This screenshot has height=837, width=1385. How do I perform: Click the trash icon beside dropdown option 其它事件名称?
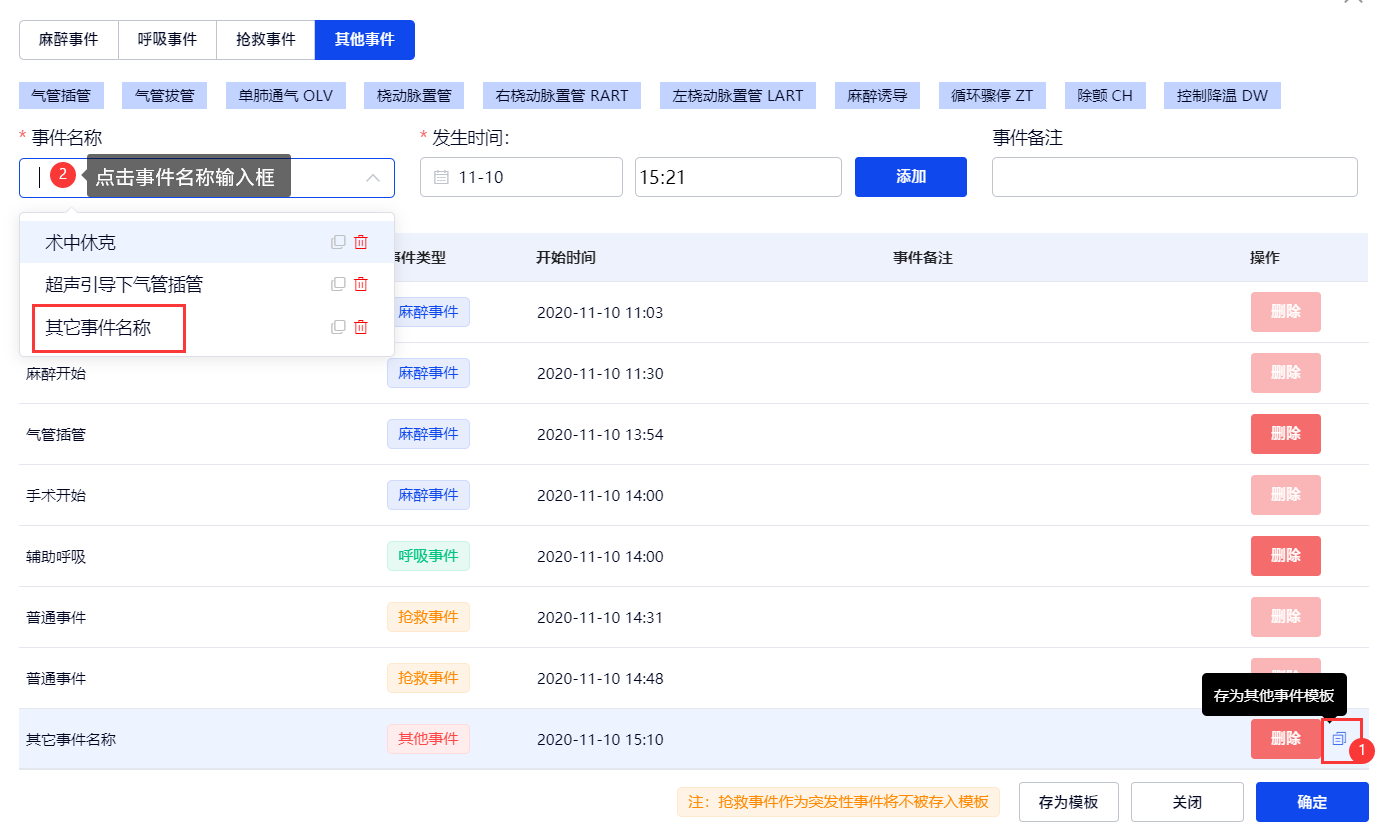click(361, 327)
